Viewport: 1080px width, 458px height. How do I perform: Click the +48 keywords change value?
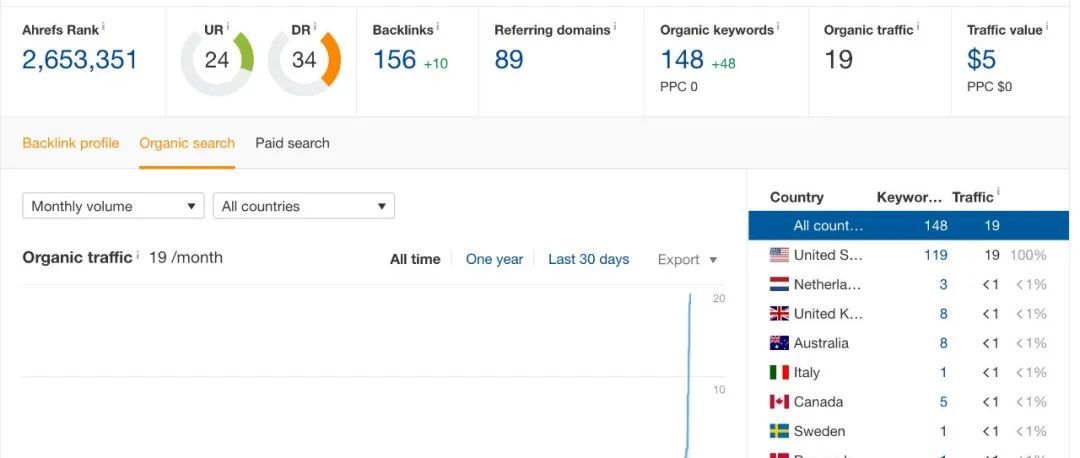[x=723, y=63]
